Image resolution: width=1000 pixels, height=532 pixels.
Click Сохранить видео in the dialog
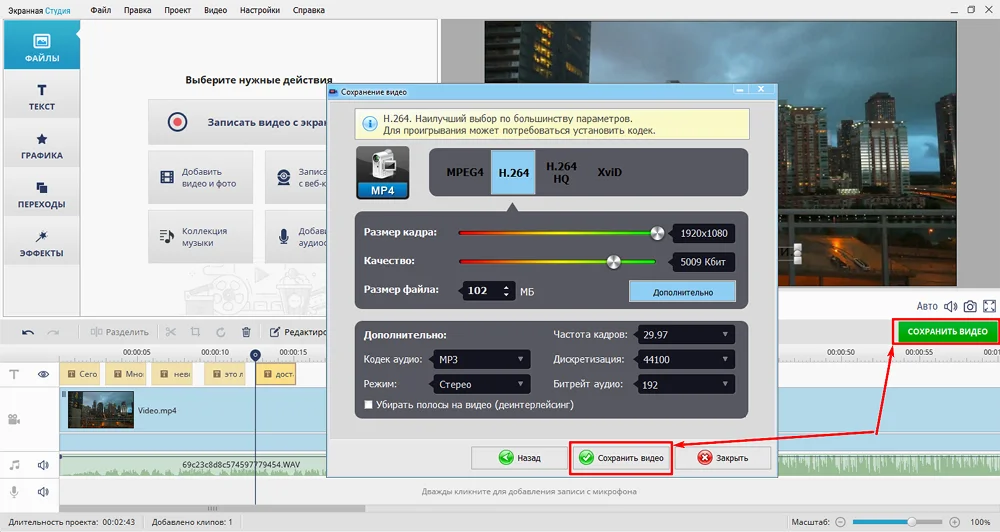coord(621,458)
